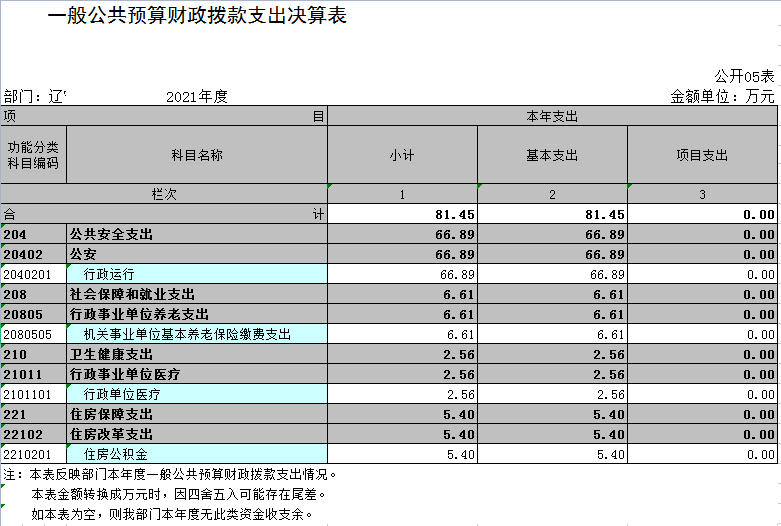
Task: Select the 小计 value in the 行政运行 row
Action: pos(402,274)
